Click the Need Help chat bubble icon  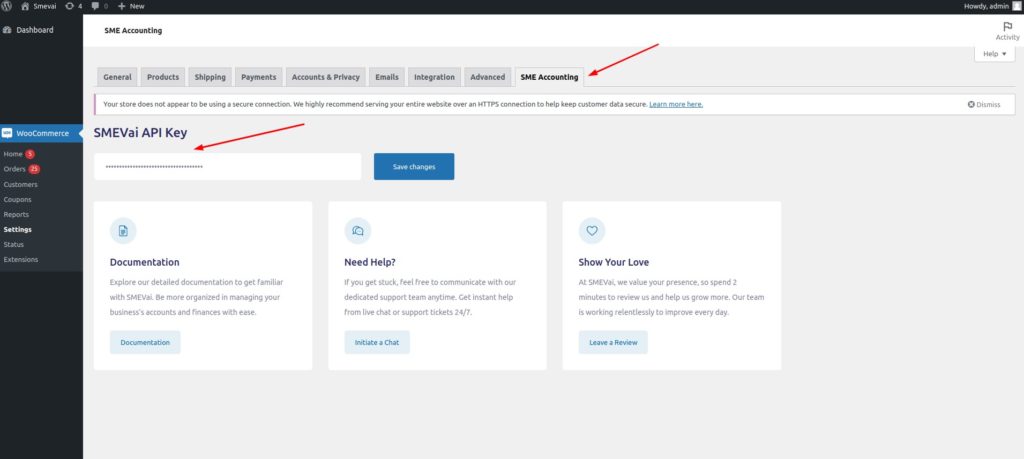(x=358, y=230)
